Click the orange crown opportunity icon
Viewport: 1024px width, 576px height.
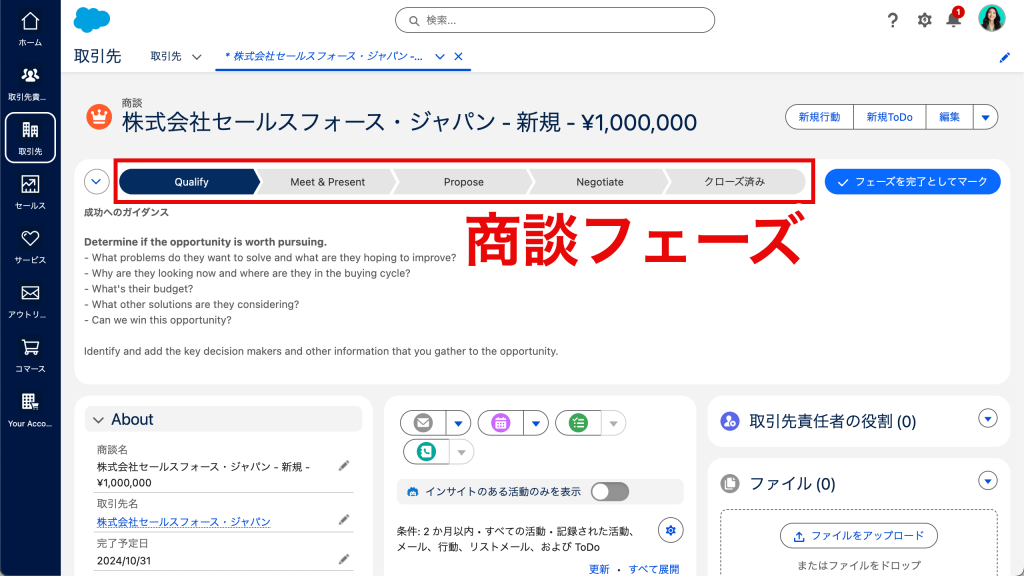pyautogui.click(x=99, y=117)
